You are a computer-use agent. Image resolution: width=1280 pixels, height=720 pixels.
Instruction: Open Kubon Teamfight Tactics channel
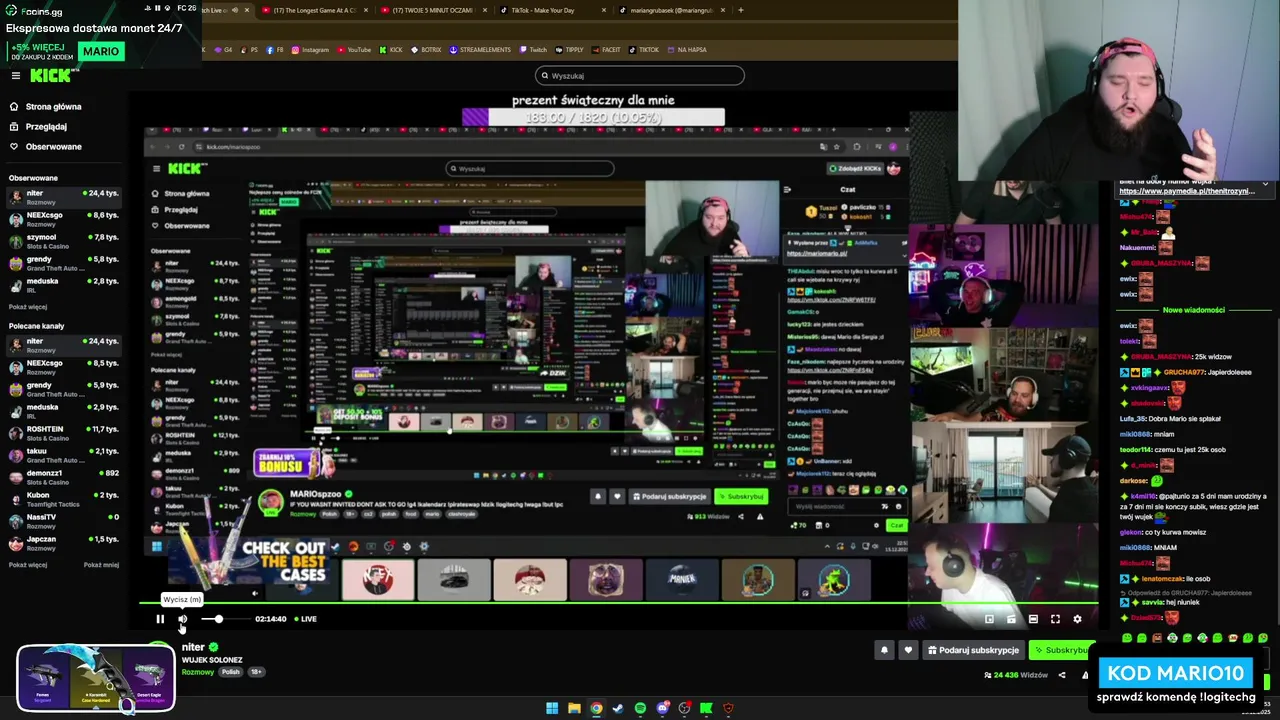(x=64, y=499)
